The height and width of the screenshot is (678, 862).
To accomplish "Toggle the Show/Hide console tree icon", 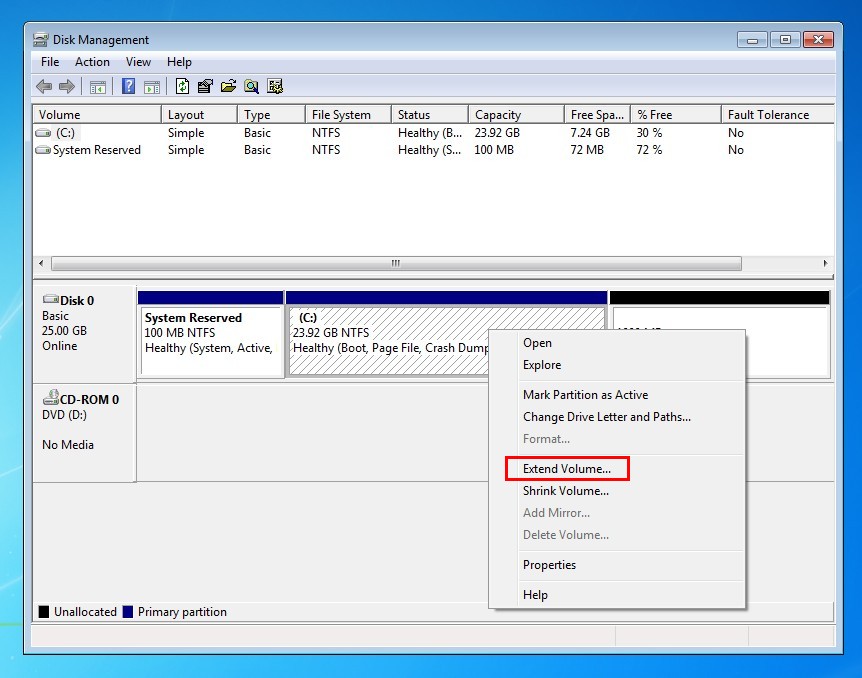I will pyautogui.click(x=96, y=86).
